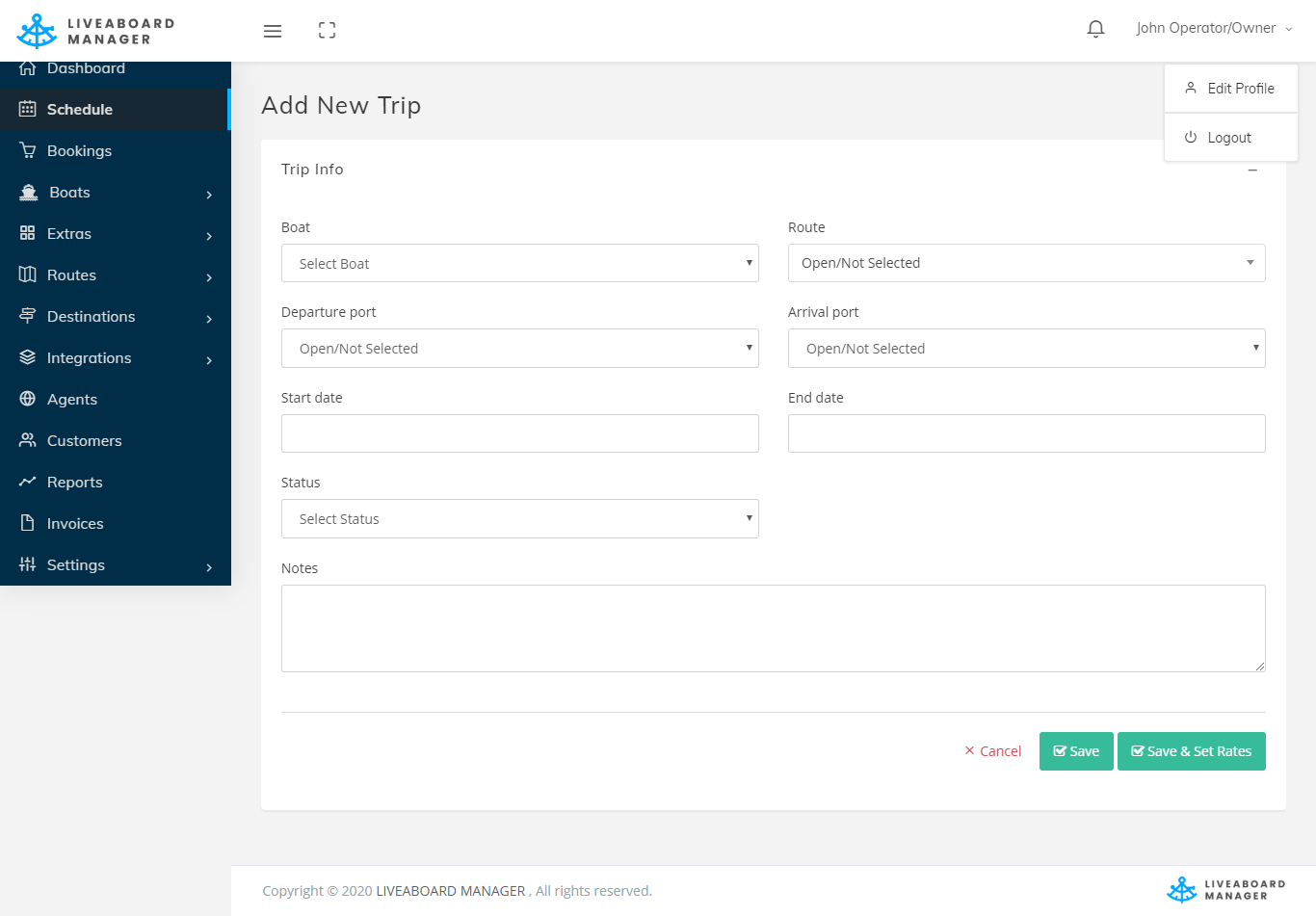
Task: Click the Invoices document icon
Action: (x=28, y=523)
